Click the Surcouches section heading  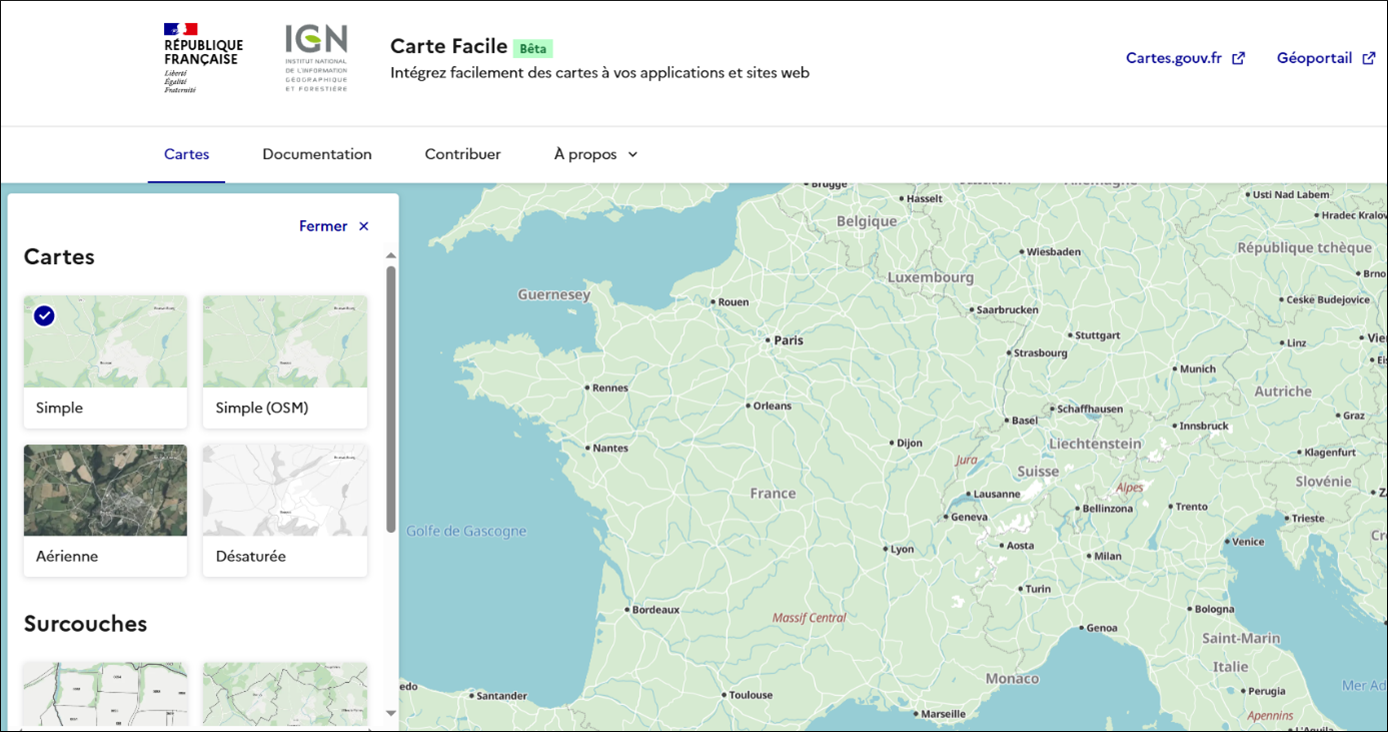(85, 624)
